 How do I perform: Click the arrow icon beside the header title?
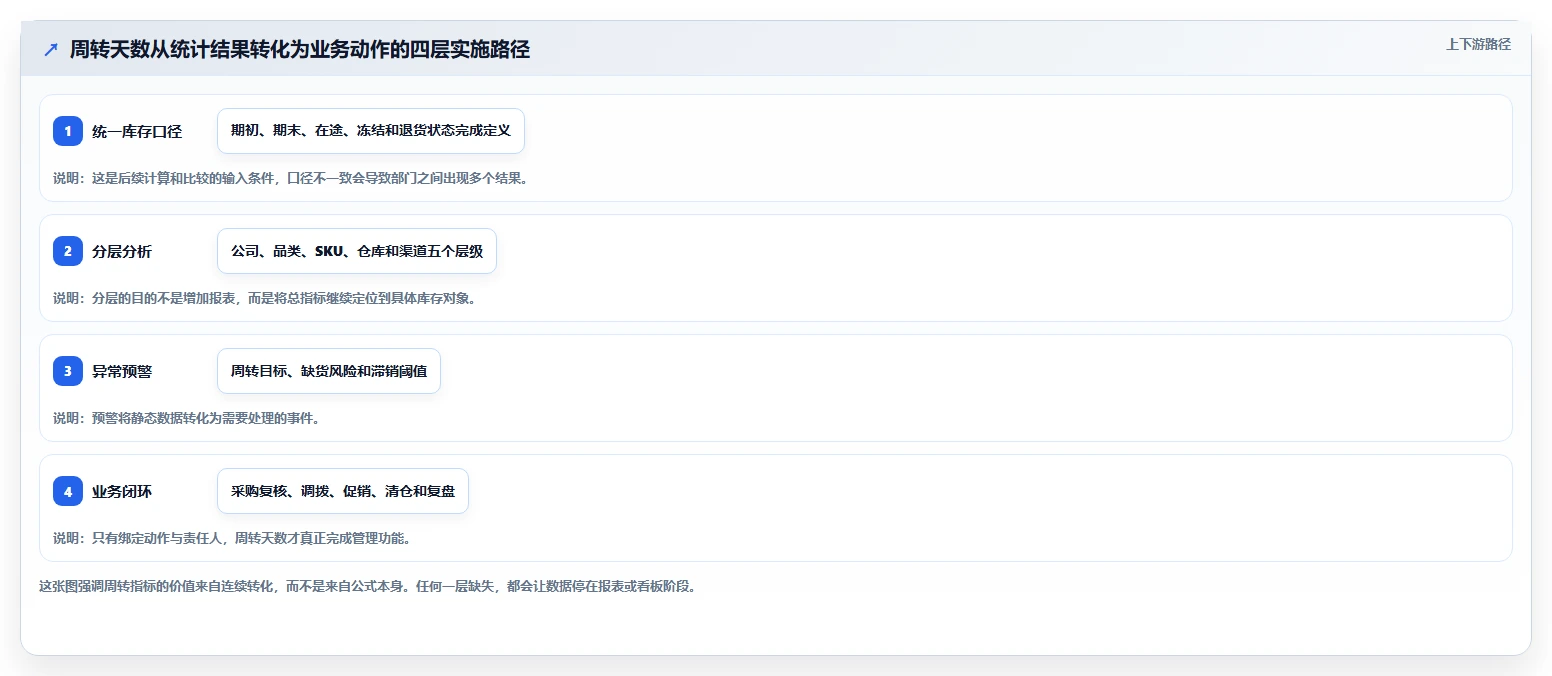coord(51,50)
